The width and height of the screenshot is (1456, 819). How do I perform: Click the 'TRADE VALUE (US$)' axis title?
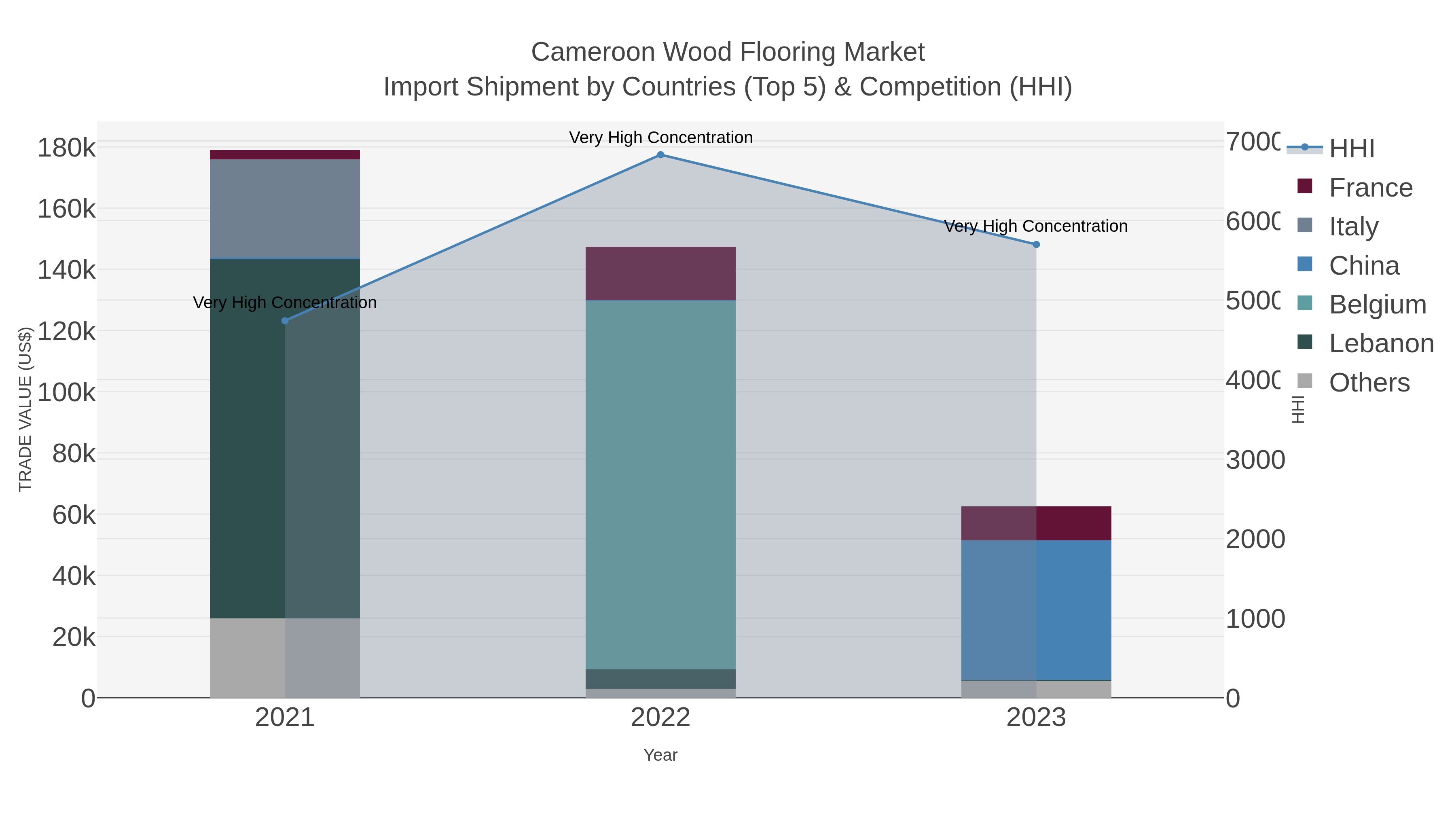coord(25,409)
